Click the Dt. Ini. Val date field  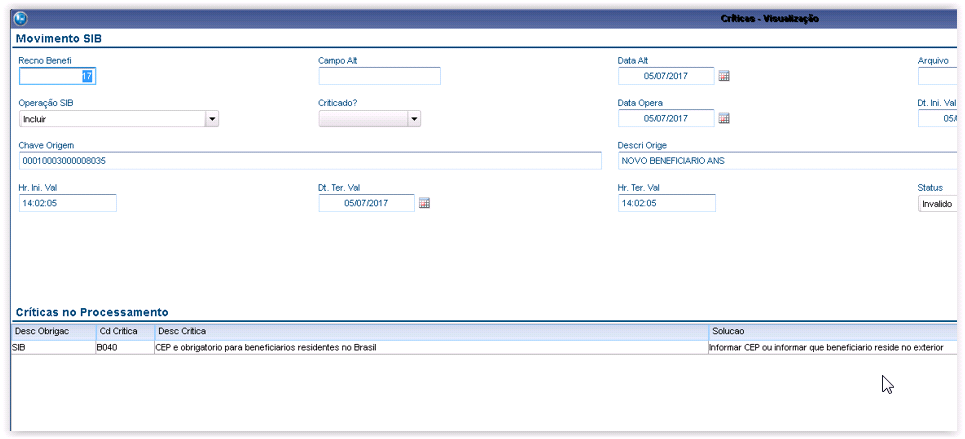938,118
